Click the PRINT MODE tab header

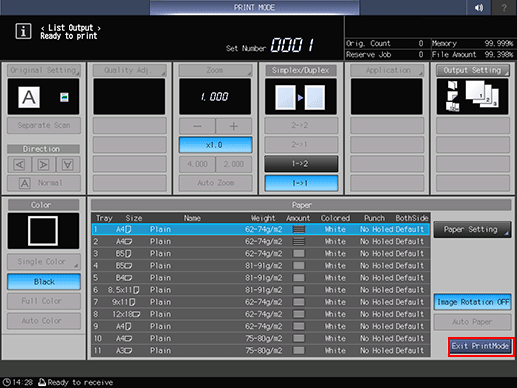254,7
